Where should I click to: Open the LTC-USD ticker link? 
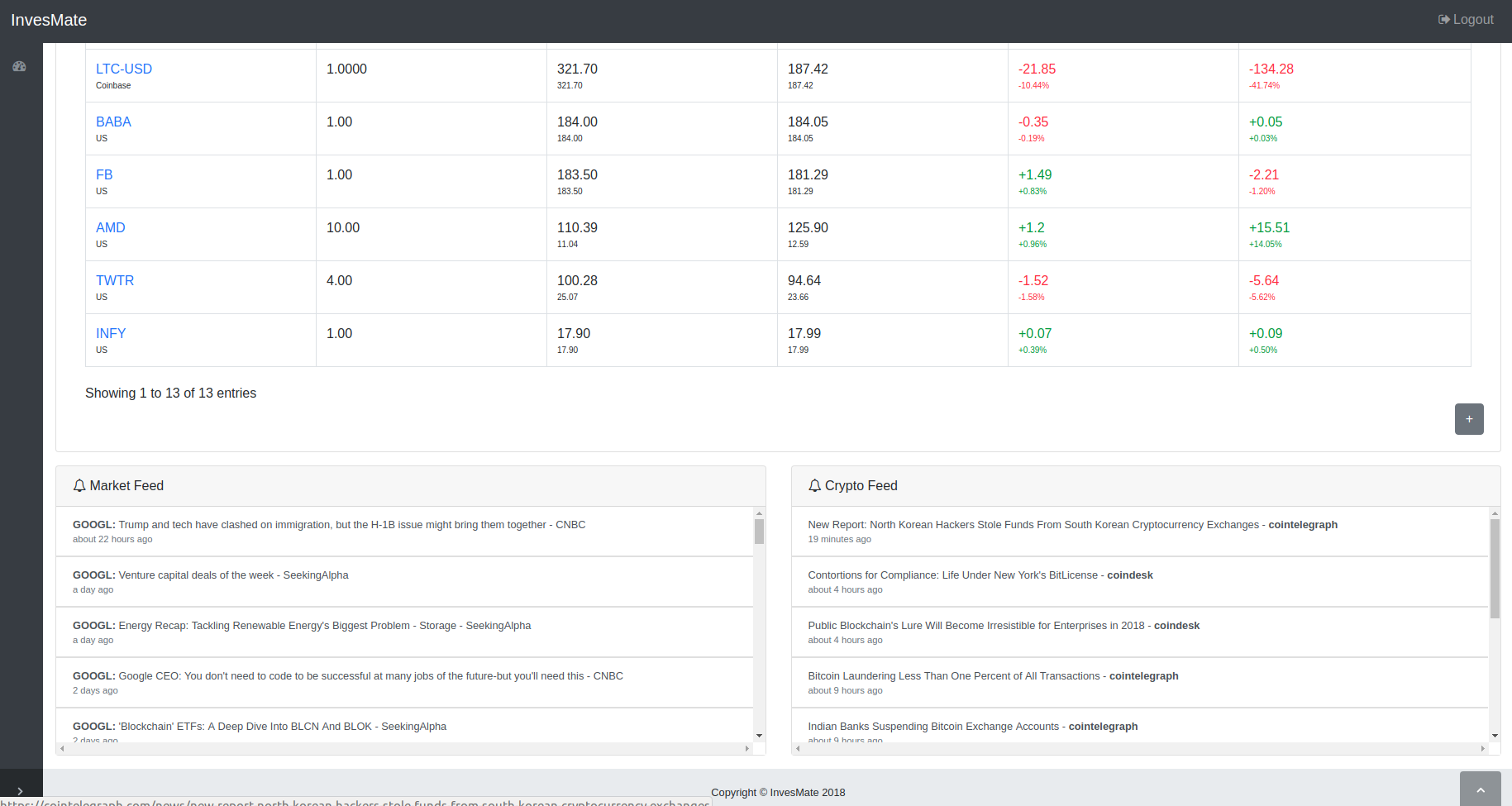tap(124, 69)
